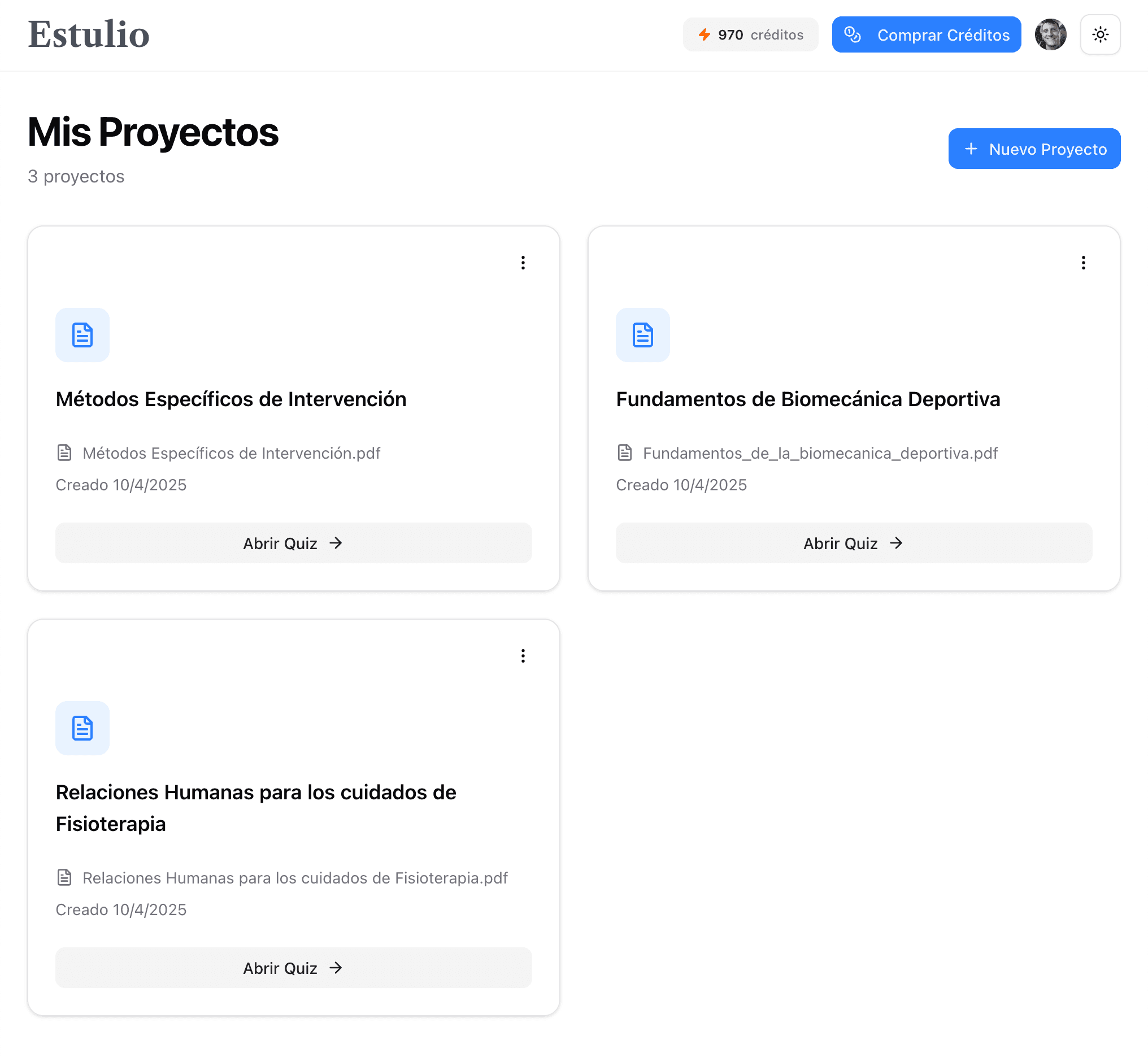Click the file icon next to Fundamentos_de_la_biomecanica_deportiva.pdf
This screenshot has width=1148, height=1062.
click(x=624, y=453)
